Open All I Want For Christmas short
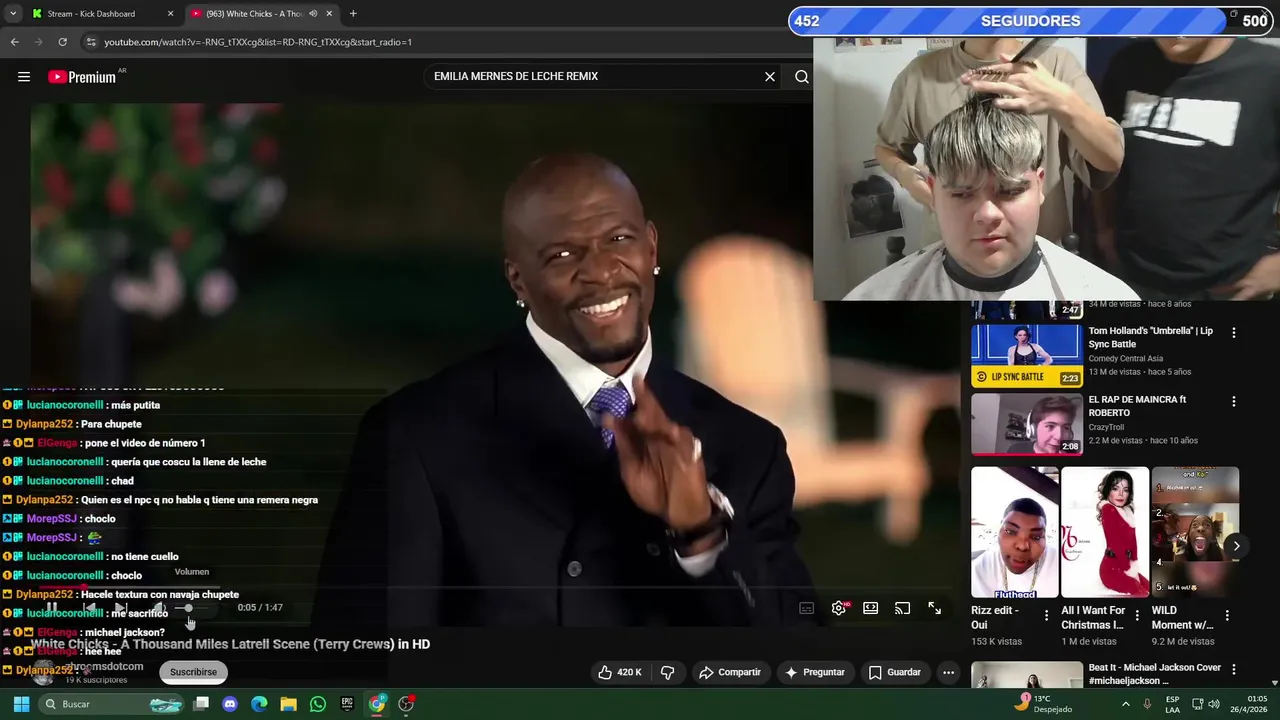Screen dimensions: 1280x720 [x=1105, y=532]
